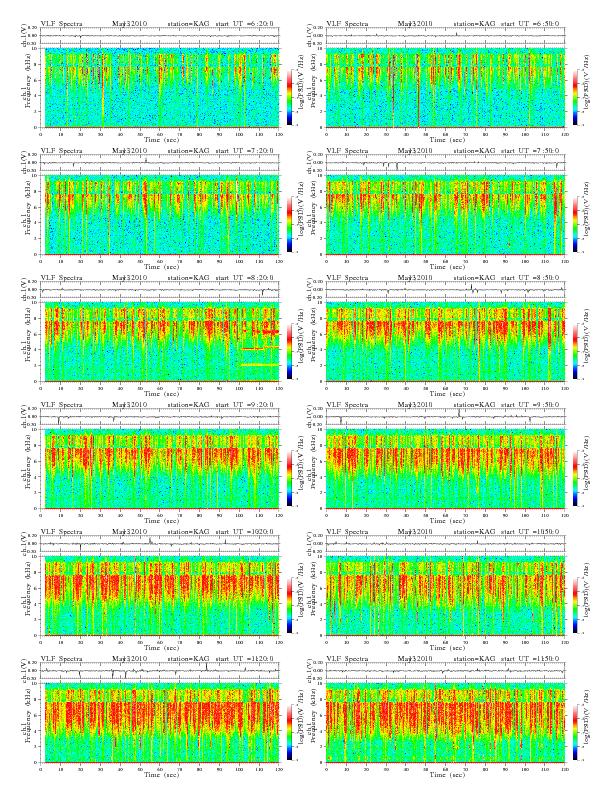Click the 'start UT =8:50:0' label

530,277
